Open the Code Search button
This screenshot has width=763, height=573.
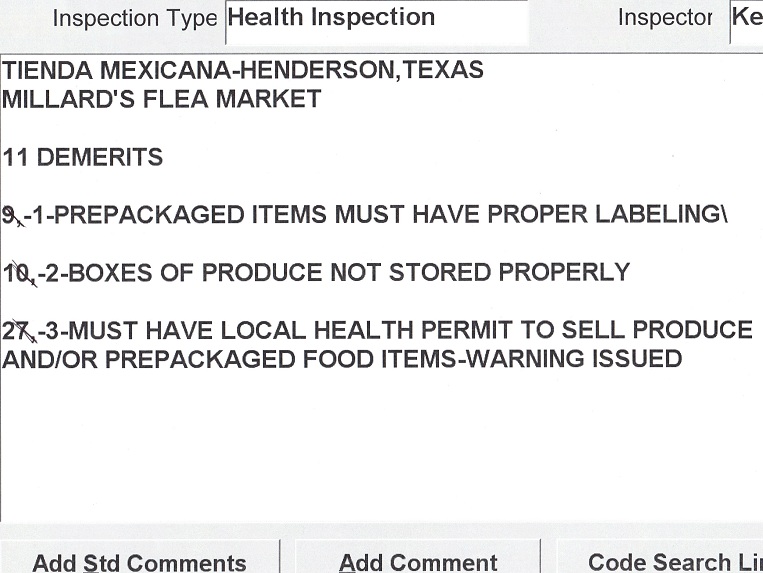pos(660,562)
